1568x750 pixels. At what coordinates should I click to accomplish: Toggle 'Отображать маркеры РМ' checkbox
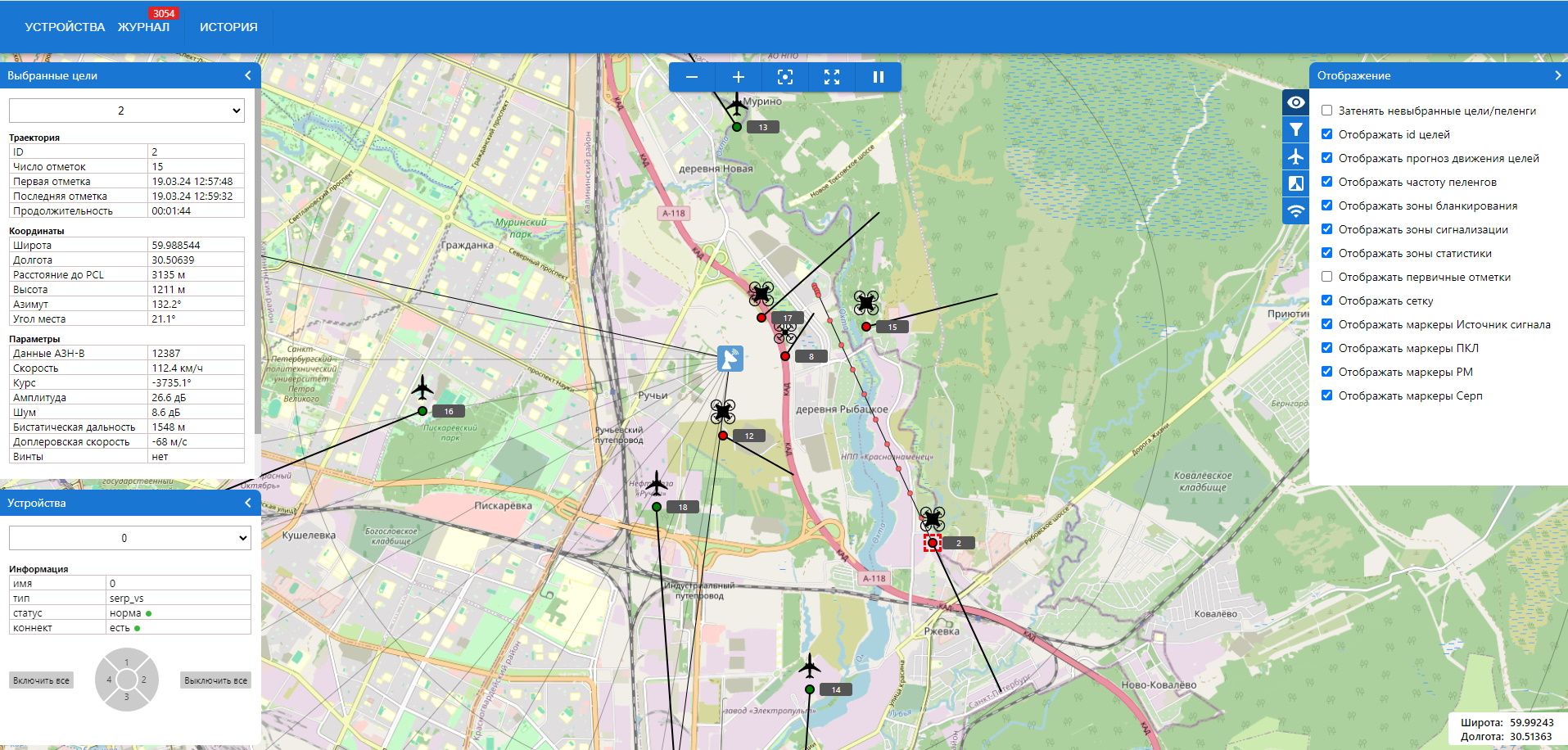coord(1326,372)
